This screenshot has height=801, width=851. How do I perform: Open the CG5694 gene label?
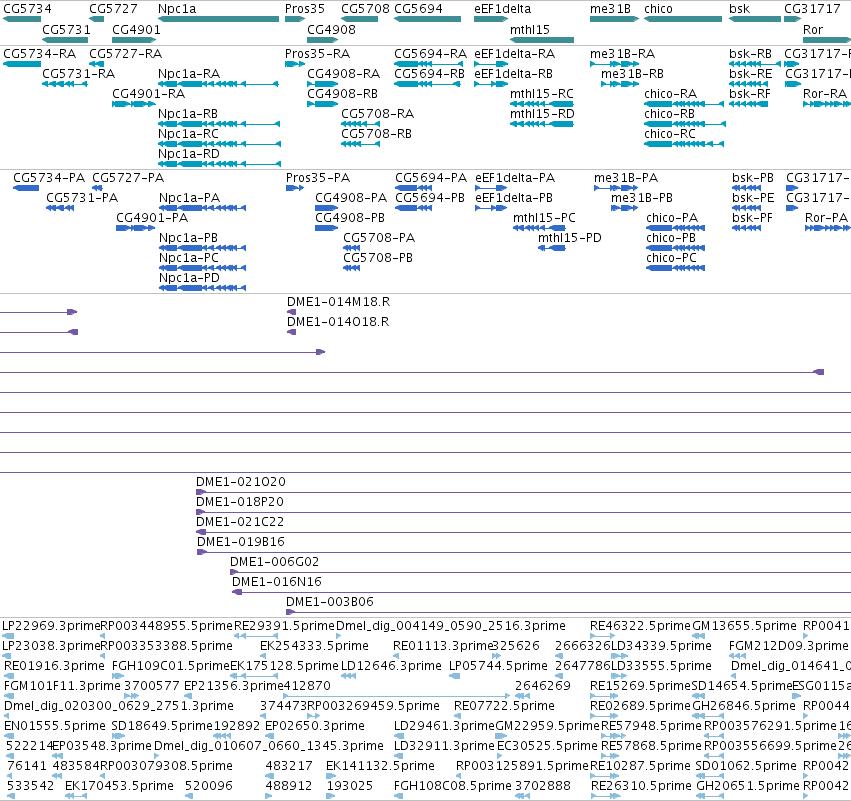point(418,9)
